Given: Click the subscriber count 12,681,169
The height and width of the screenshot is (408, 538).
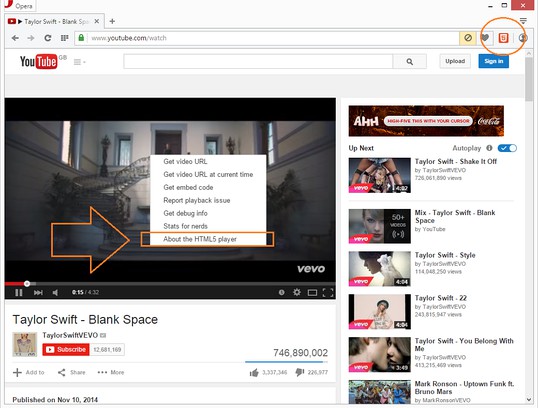Looking at the screenshot, I should point(107,349).
